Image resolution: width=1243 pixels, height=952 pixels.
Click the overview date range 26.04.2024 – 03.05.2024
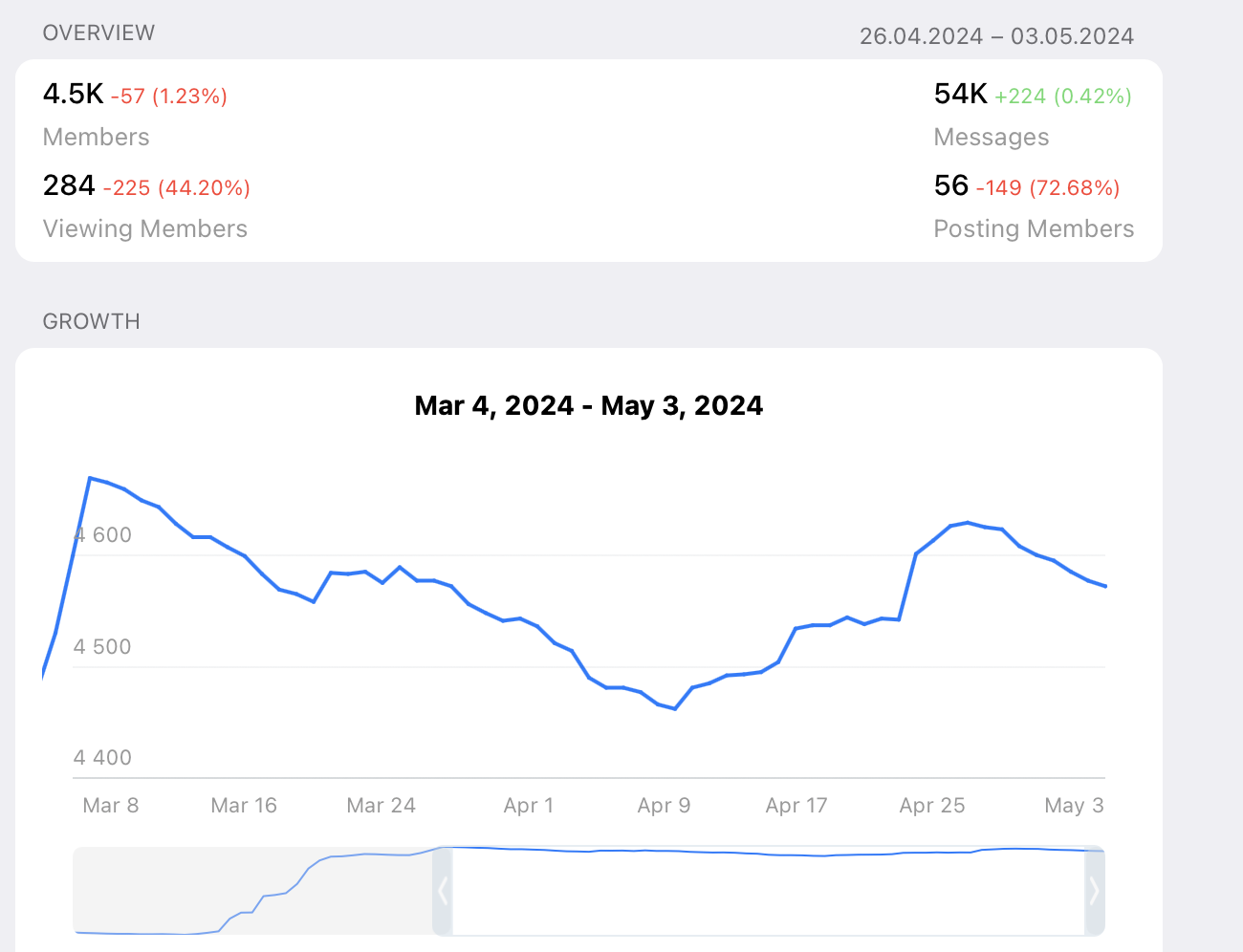(996, 36)
